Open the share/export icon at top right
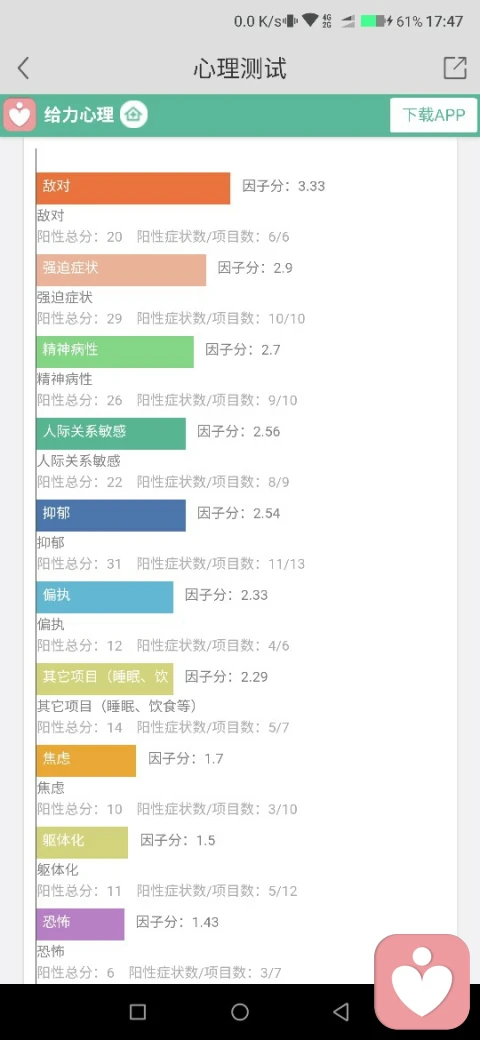The height and width of the screenshot is (1040, 480). click(455, 68)
